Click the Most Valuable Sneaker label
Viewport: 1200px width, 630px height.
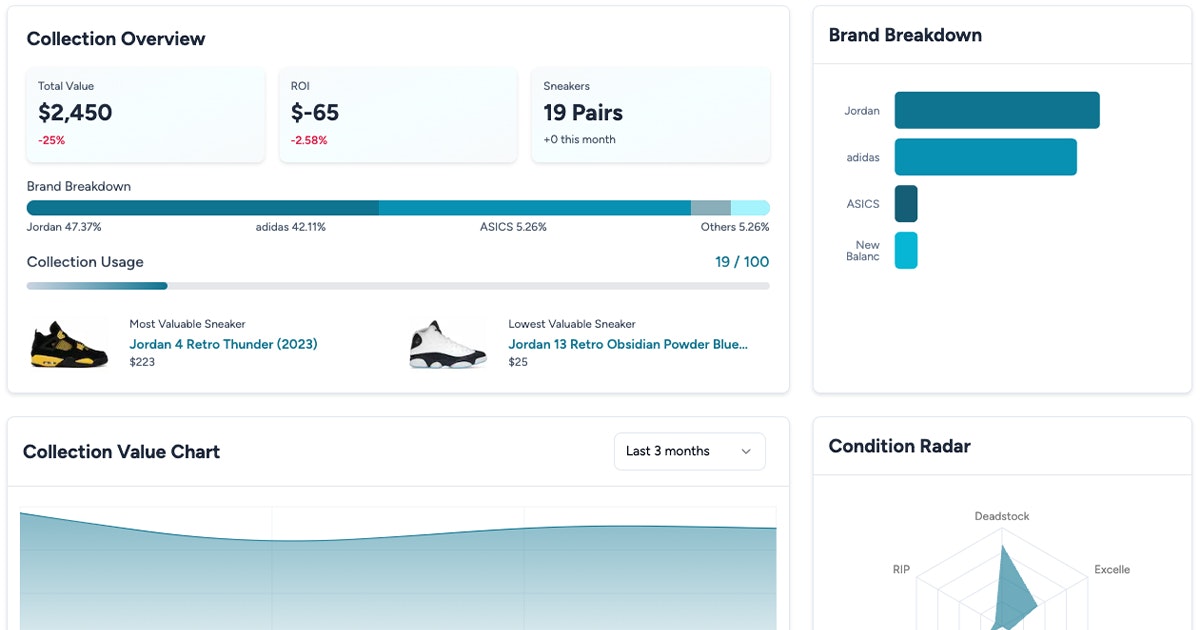click(187, 324)
